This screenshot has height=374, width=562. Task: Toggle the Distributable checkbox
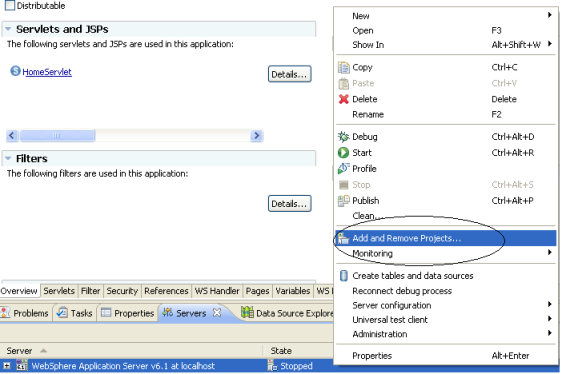(10, 5)
